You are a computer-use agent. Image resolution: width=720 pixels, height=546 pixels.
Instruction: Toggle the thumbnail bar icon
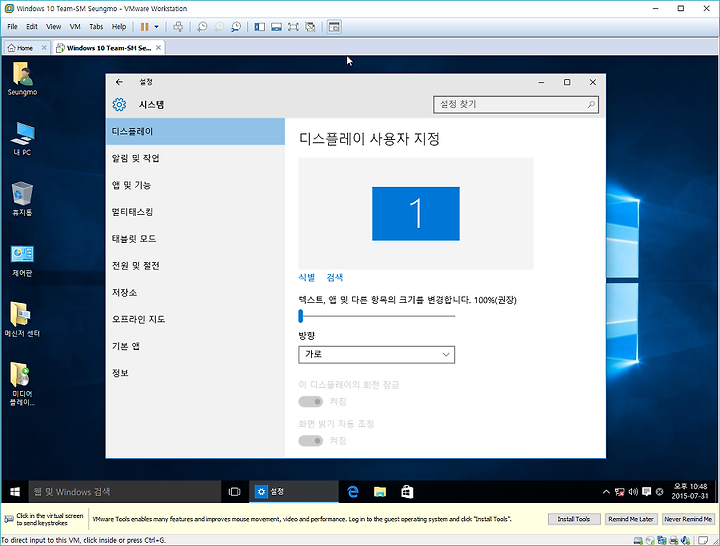coord(276,27)
